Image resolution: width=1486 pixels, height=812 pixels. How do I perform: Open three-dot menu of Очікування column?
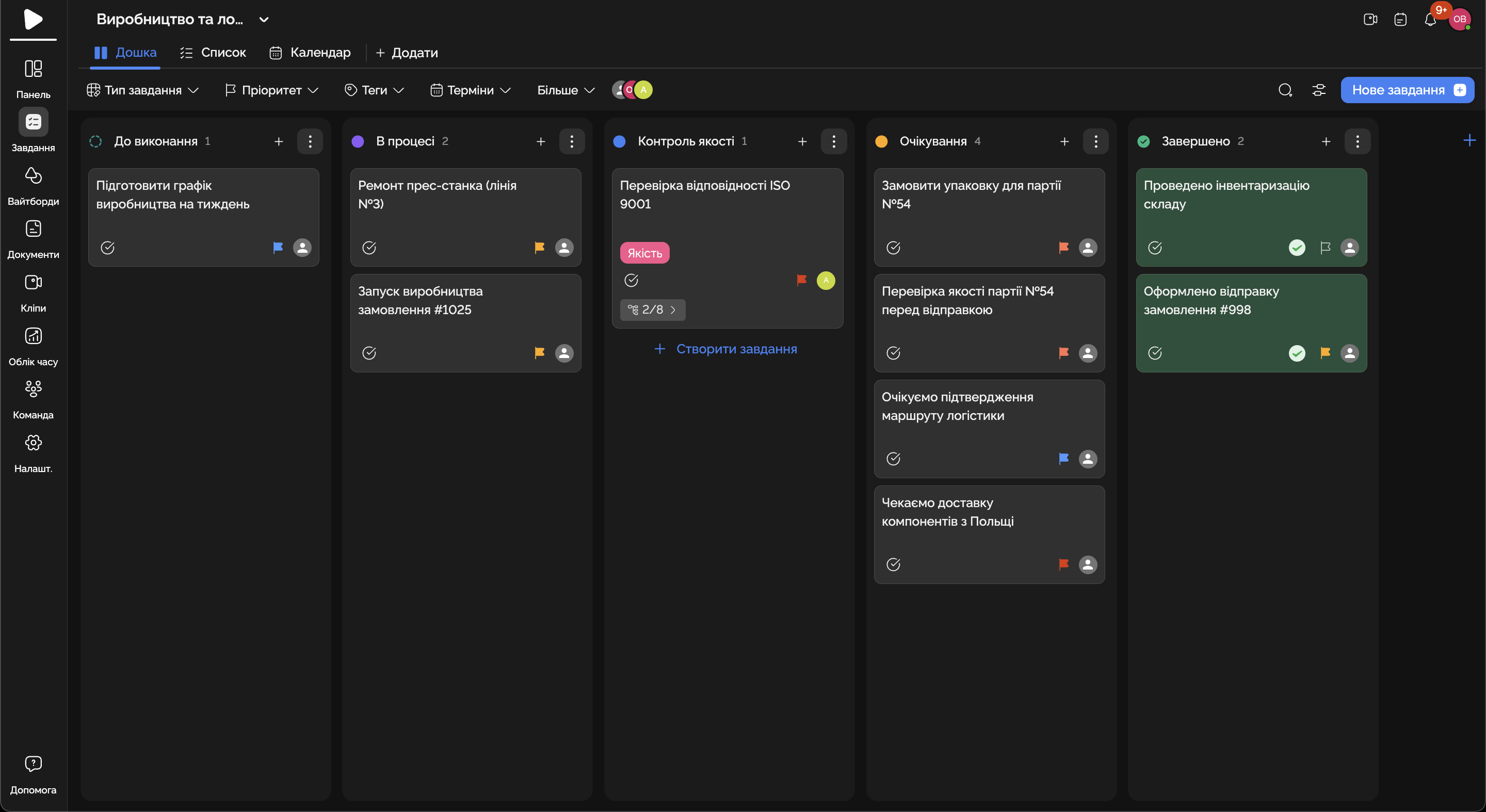pos(1095,141)
